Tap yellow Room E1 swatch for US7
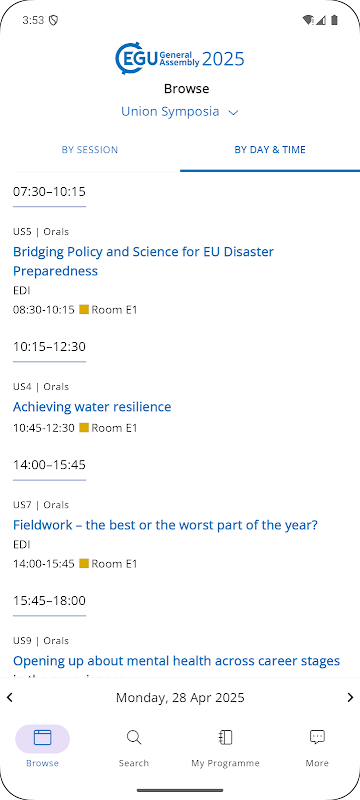The image size is (360, 800). coord(84,563)
